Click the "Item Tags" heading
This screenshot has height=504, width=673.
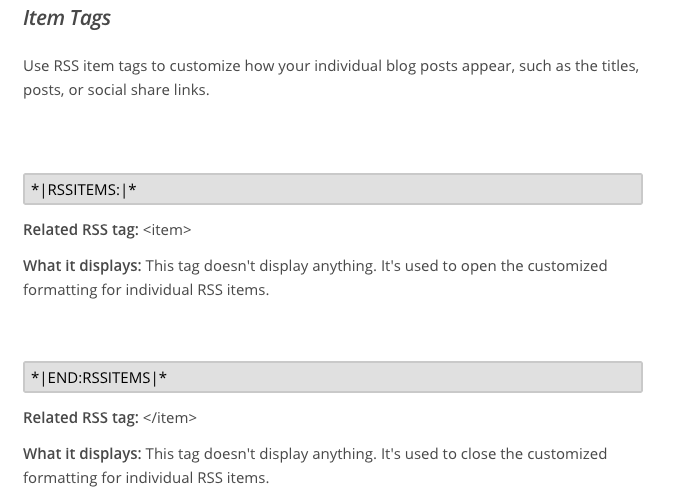coord(67,18)
